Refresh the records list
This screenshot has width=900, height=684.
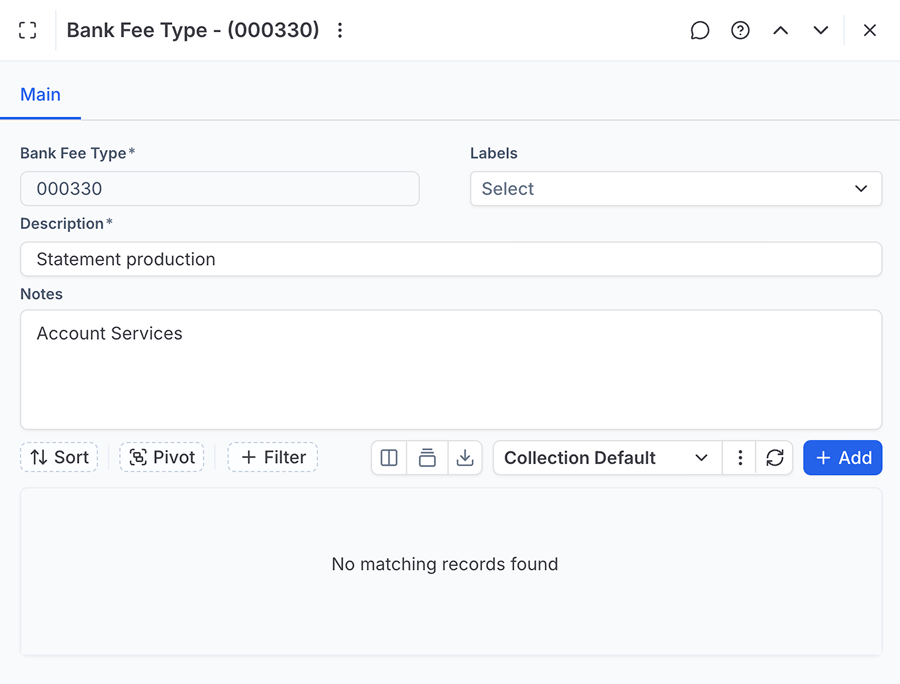[775, 458]
